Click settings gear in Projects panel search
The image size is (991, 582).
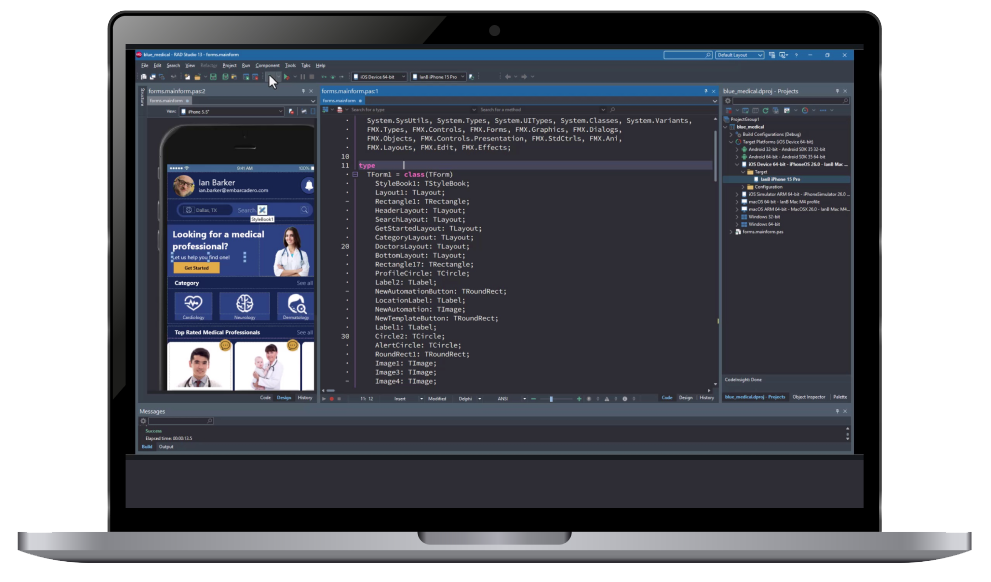(727, 101)
